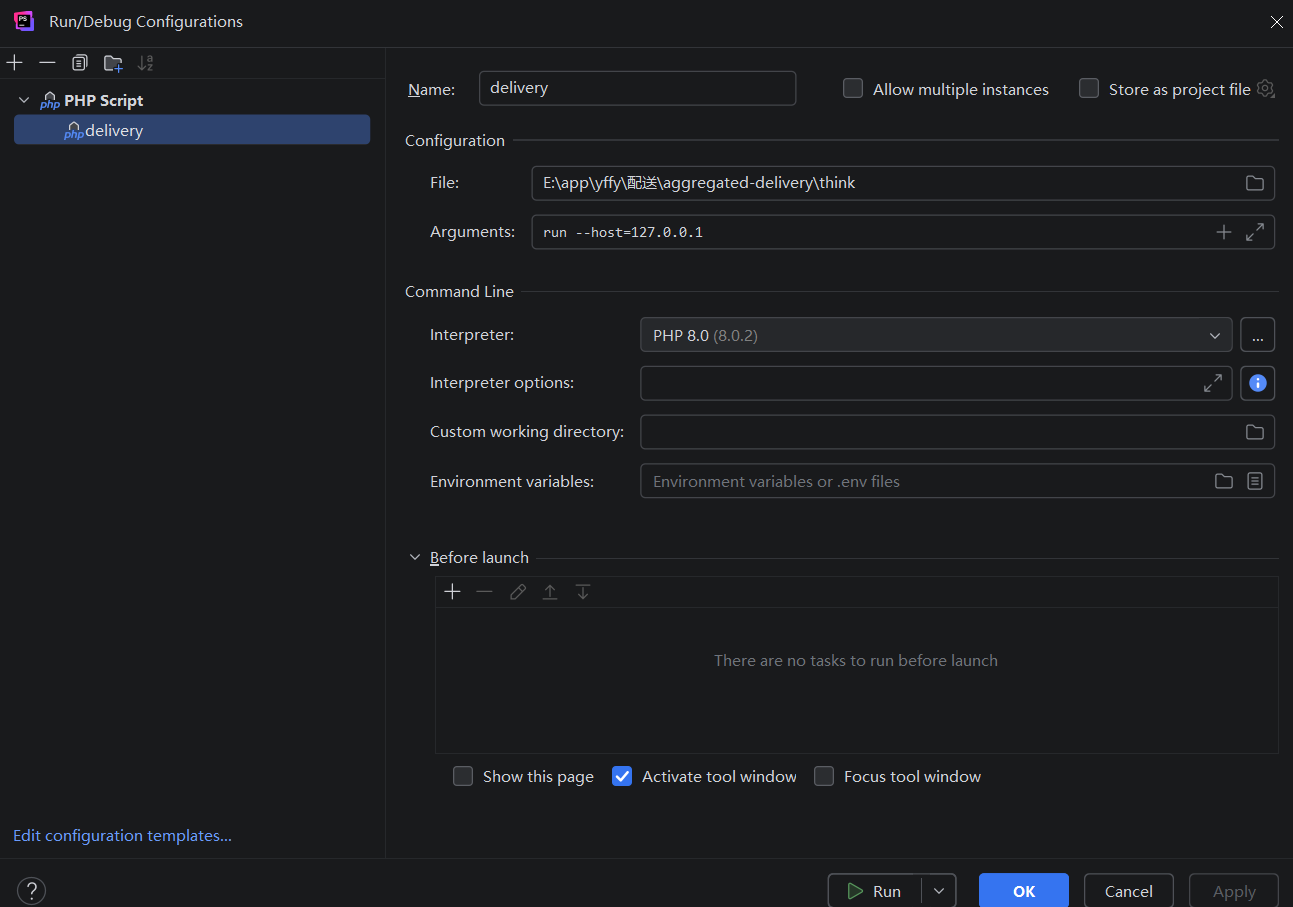Uncheck Activate tool window
The height and width of the screenshot is (907, 1293).
(622, 777)
